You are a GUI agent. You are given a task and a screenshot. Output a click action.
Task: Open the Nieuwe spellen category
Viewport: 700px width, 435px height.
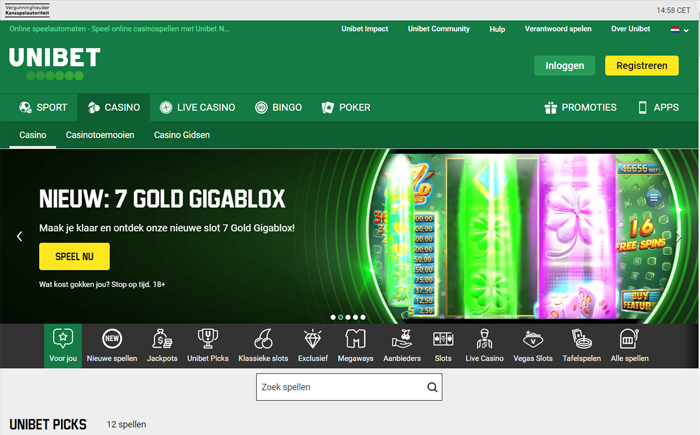coord(112,346)
